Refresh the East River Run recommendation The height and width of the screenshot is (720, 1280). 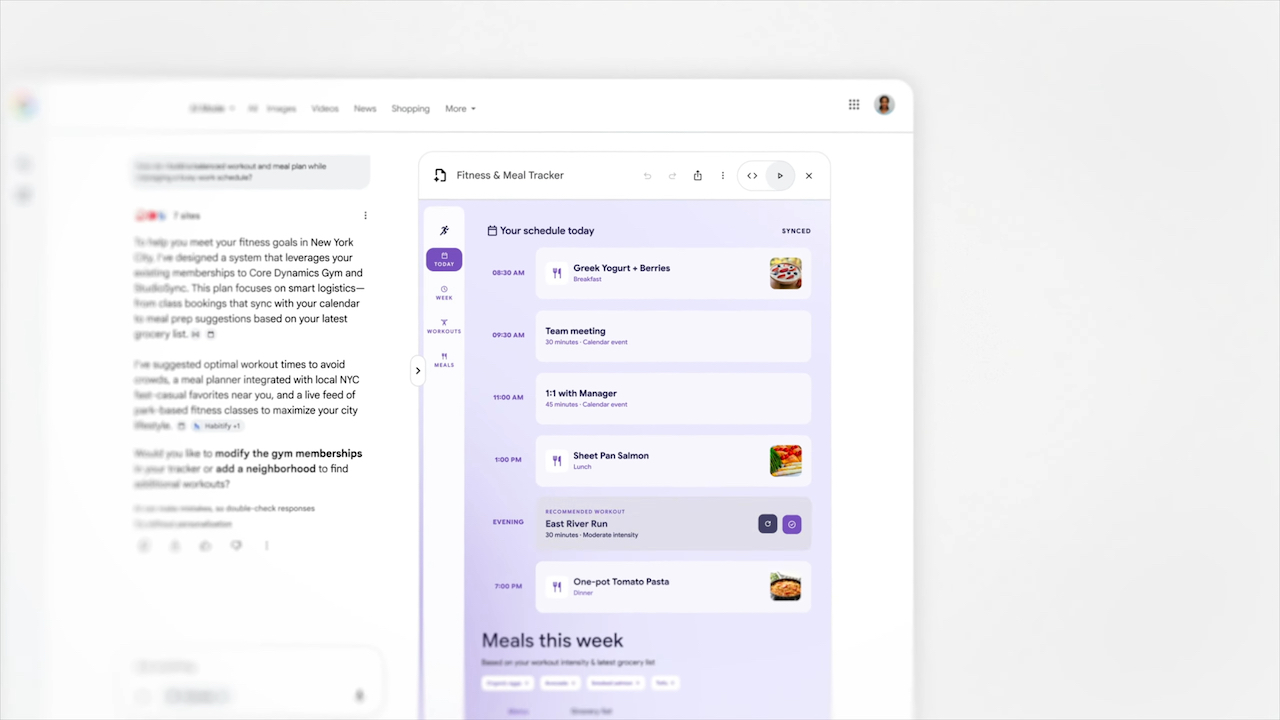(767, 524)
